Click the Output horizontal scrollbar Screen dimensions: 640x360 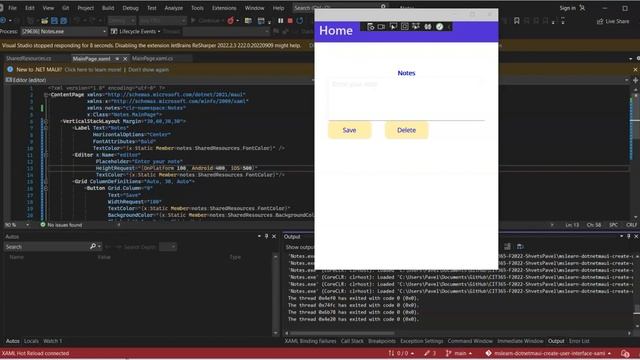coord(458,333)
